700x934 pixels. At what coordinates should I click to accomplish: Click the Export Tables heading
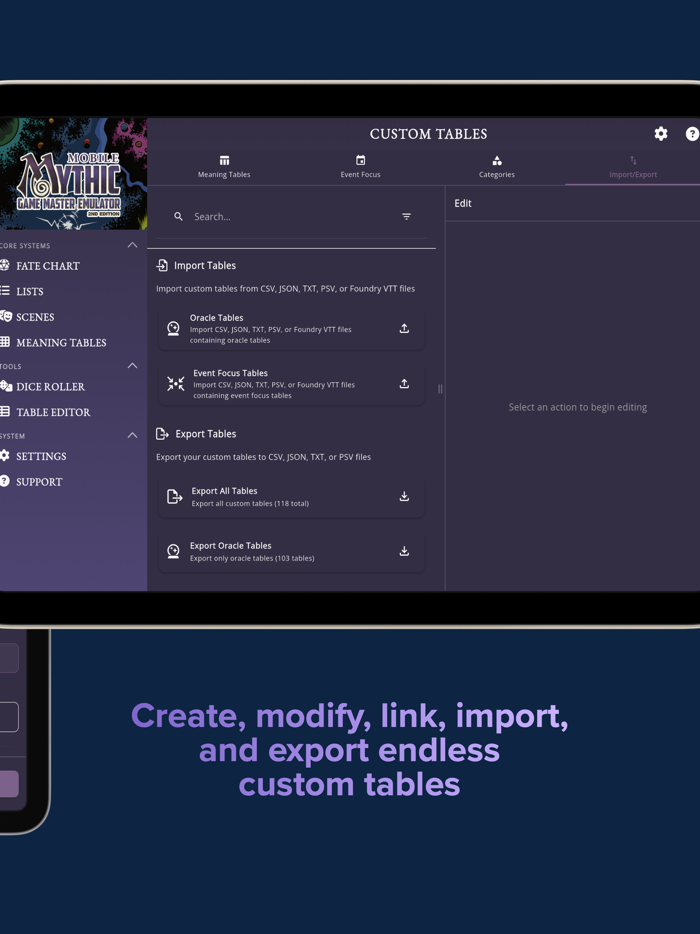[x=206, y=434]
